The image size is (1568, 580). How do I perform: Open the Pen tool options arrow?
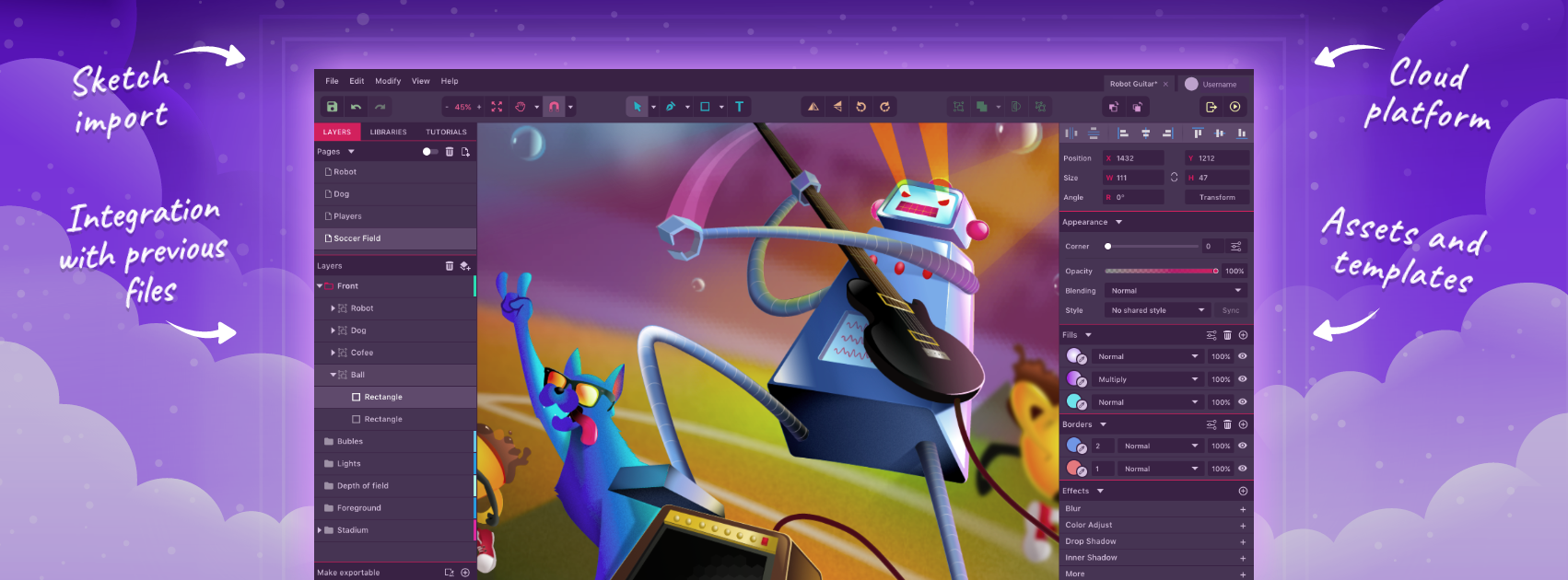[687, 107]
